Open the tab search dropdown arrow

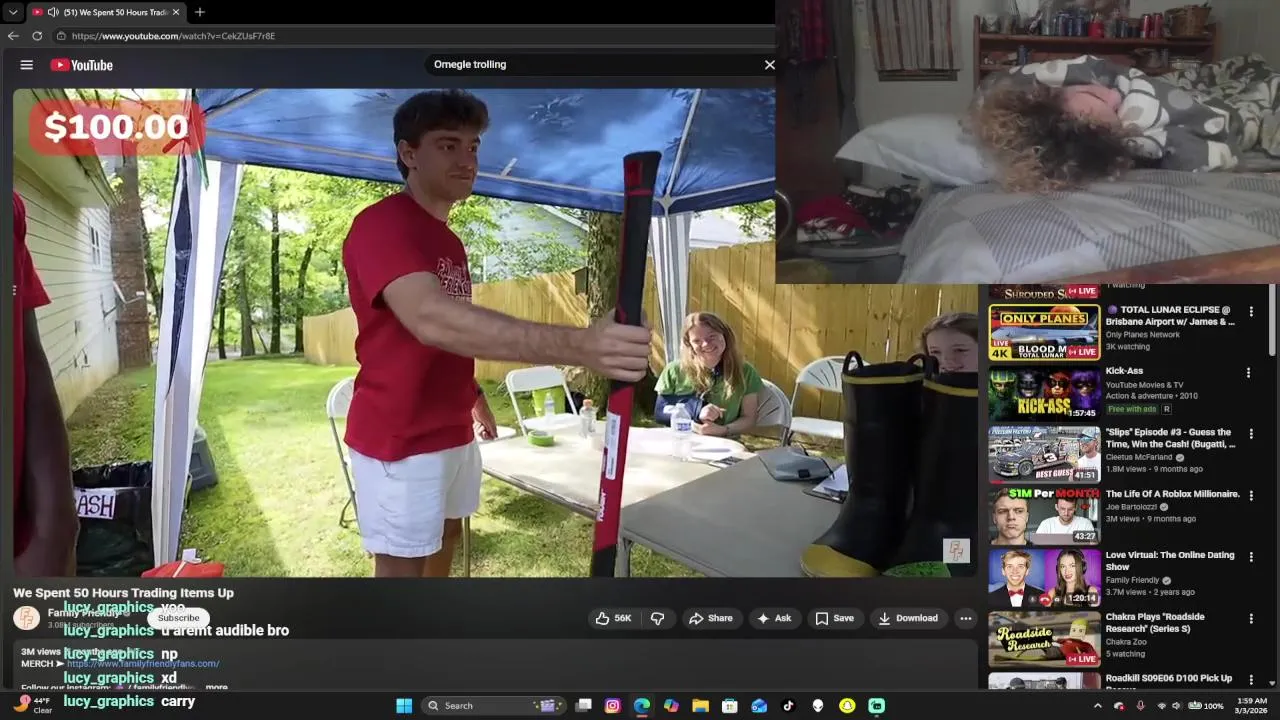click(x=13, y=12)
